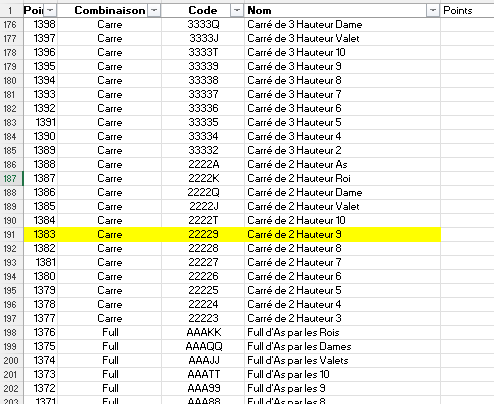Click cell Carré de 3 Hauteur 10
Image resolution: width=494 pixels, height=404 pixels.
click(342, 53)
